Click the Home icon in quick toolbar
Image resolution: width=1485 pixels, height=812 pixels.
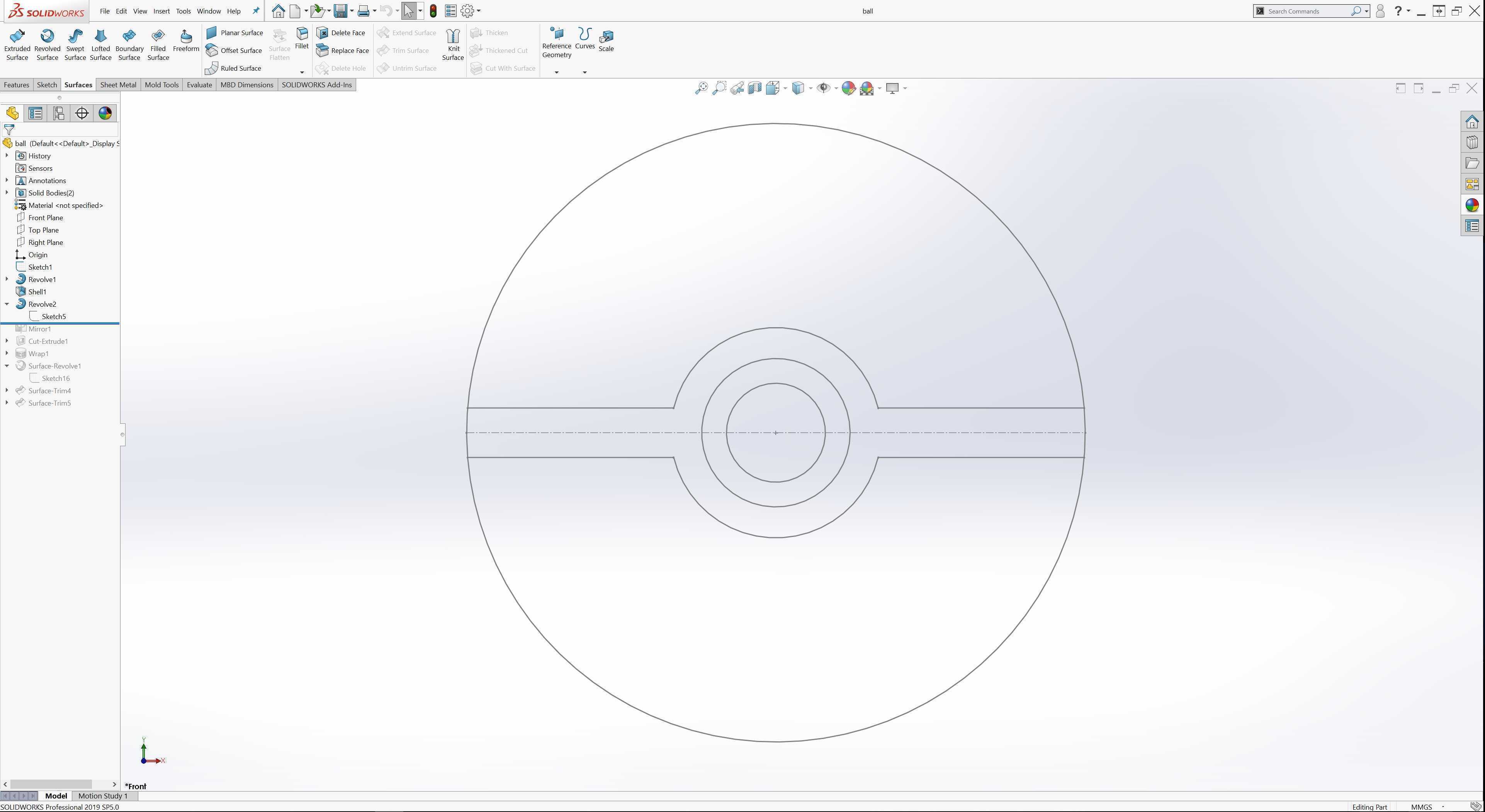(x=279, y=11)
